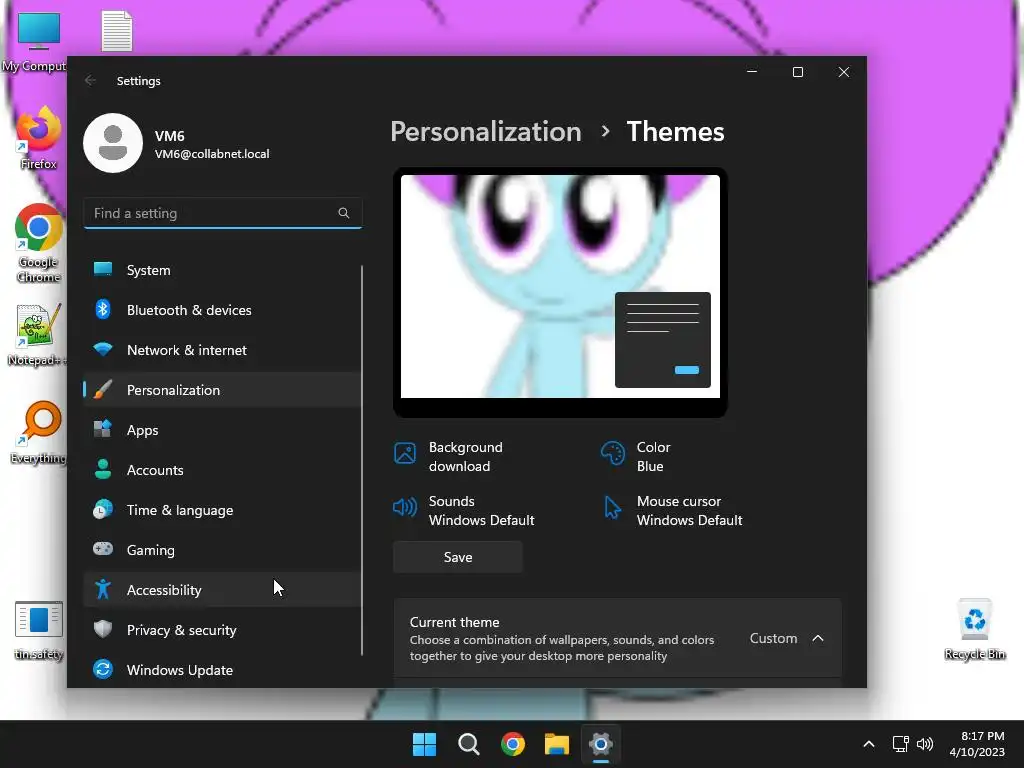This screenshot has height=768, width=1024.
Task: Select Notepad++ desktop shortcut
Action: click(37, 334)
